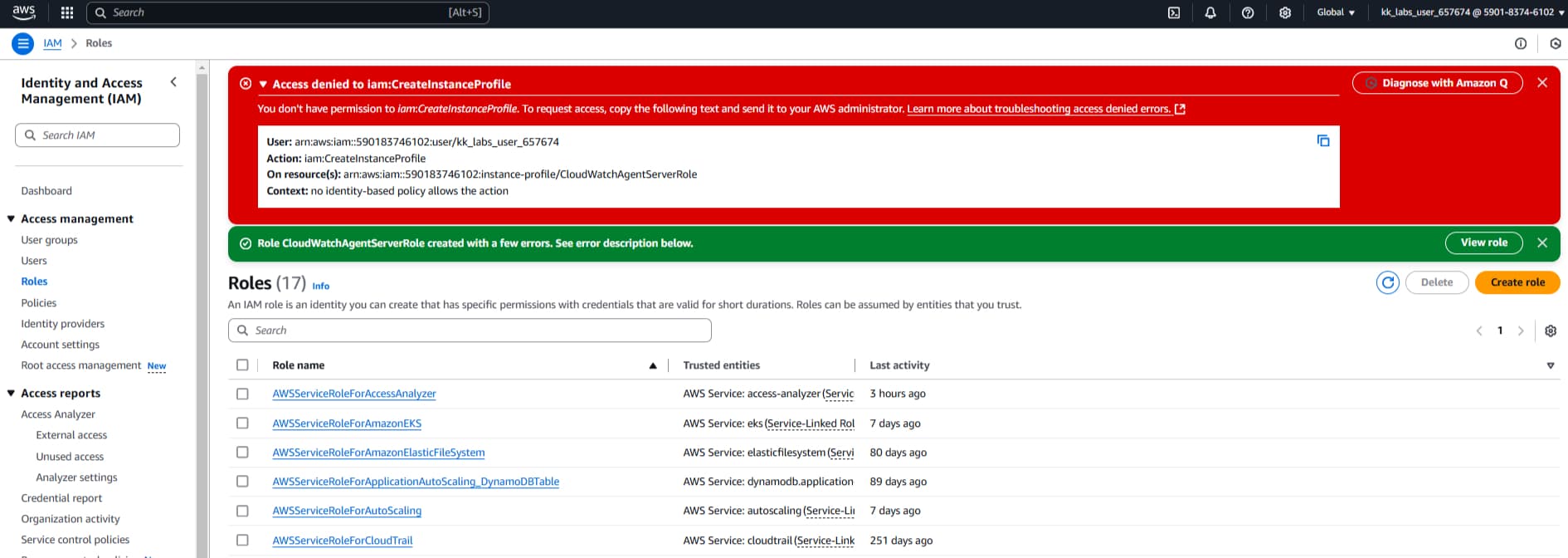Click the Last activity column header
Screen dimensions: 1568x558
899,365
